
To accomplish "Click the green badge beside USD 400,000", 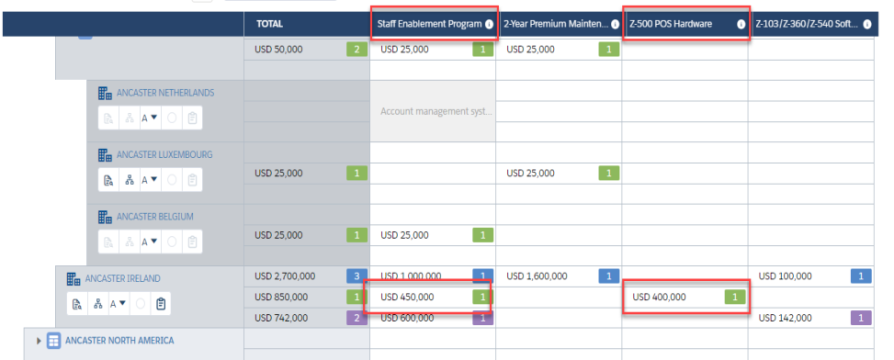I will tap(735, 297).
